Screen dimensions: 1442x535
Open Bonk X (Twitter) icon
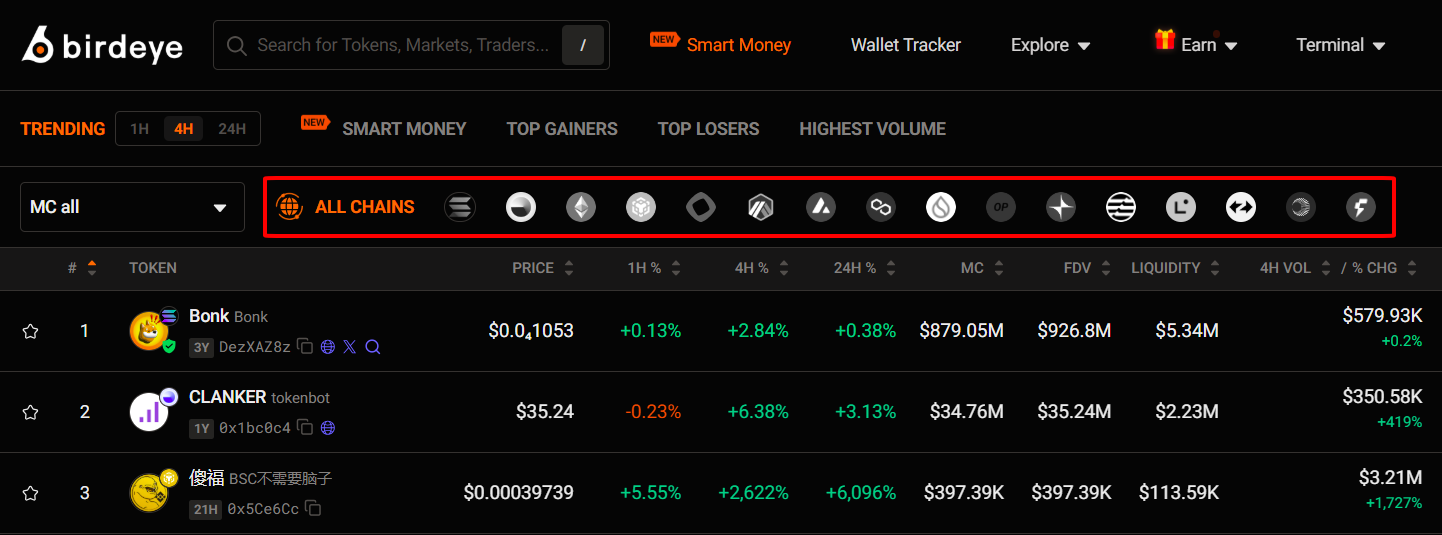350,347
